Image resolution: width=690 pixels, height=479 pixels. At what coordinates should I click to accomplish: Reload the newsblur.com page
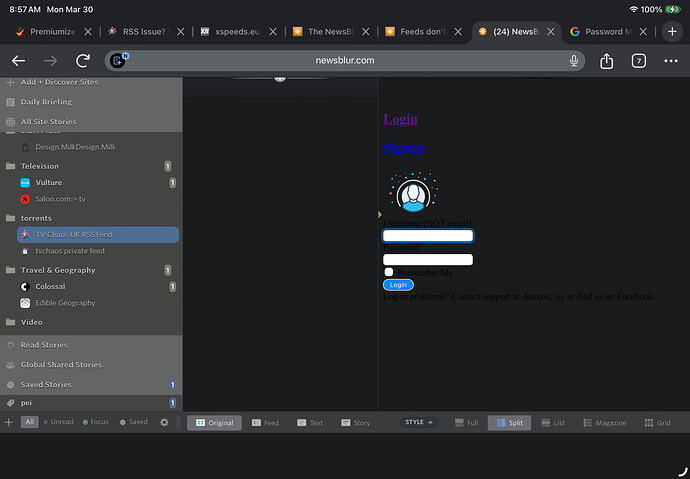click(83, 61)
